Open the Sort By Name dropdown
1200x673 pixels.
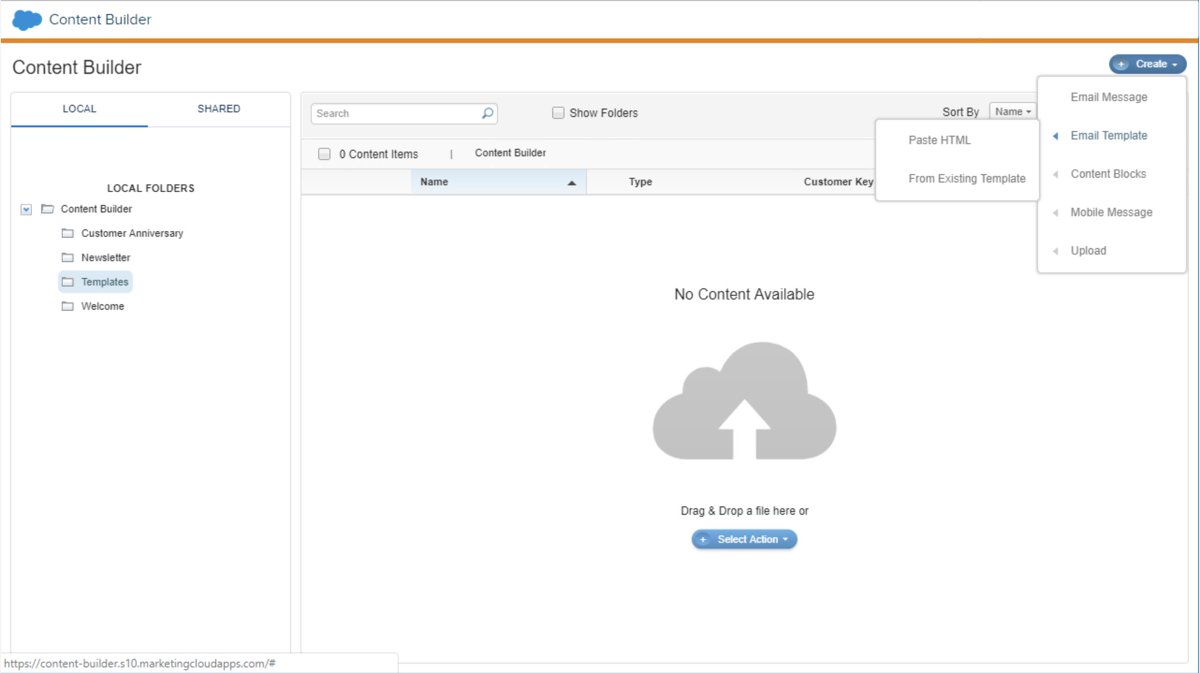tap(1013, 112)
